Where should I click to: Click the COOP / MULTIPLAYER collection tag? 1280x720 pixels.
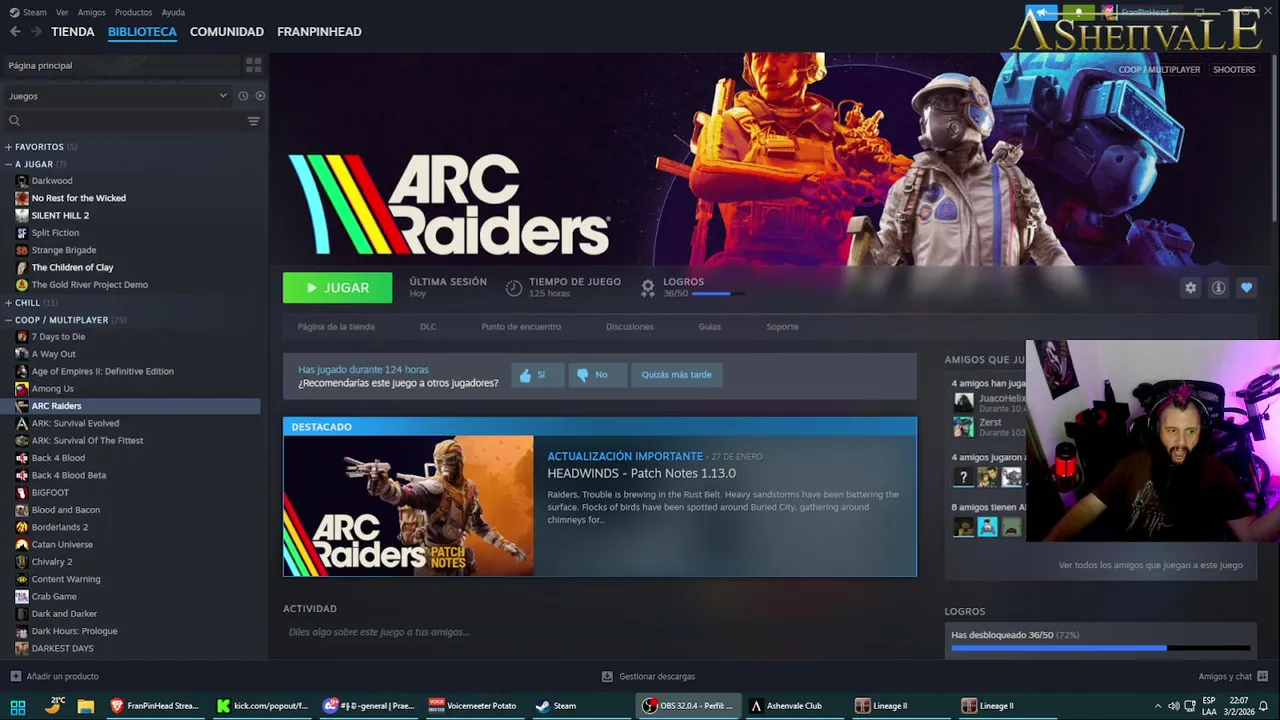tap(1159, 70)
